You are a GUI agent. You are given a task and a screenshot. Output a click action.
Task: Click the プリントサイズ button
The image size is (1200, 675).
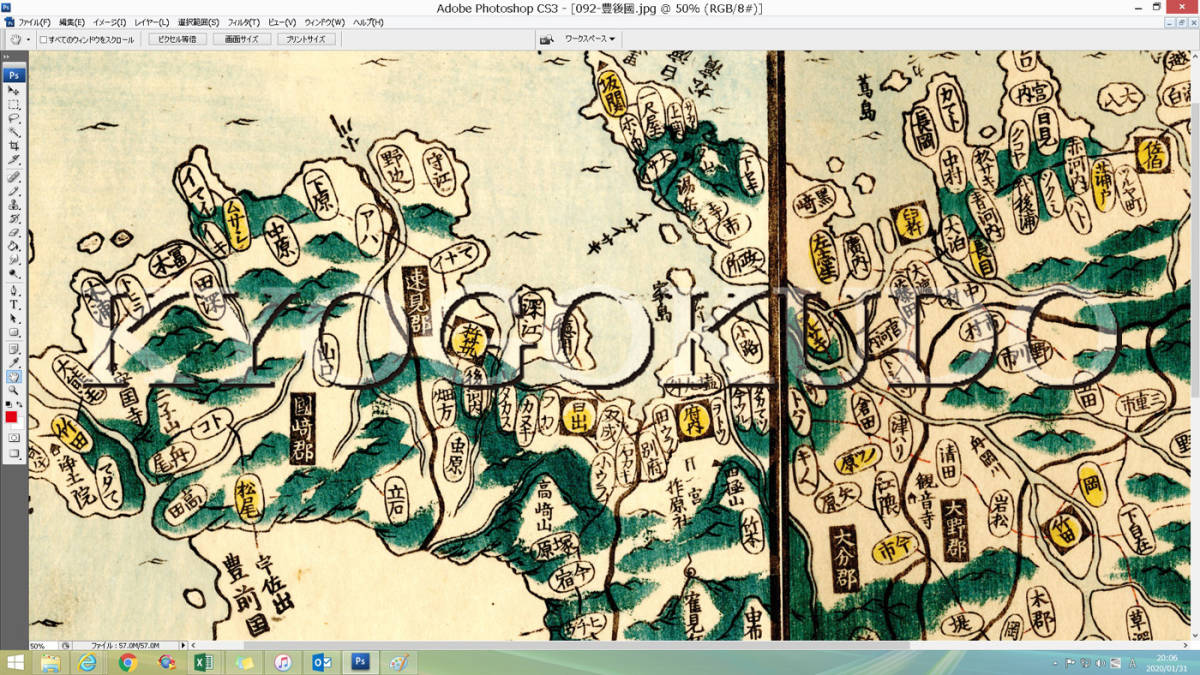coord(305,39)
